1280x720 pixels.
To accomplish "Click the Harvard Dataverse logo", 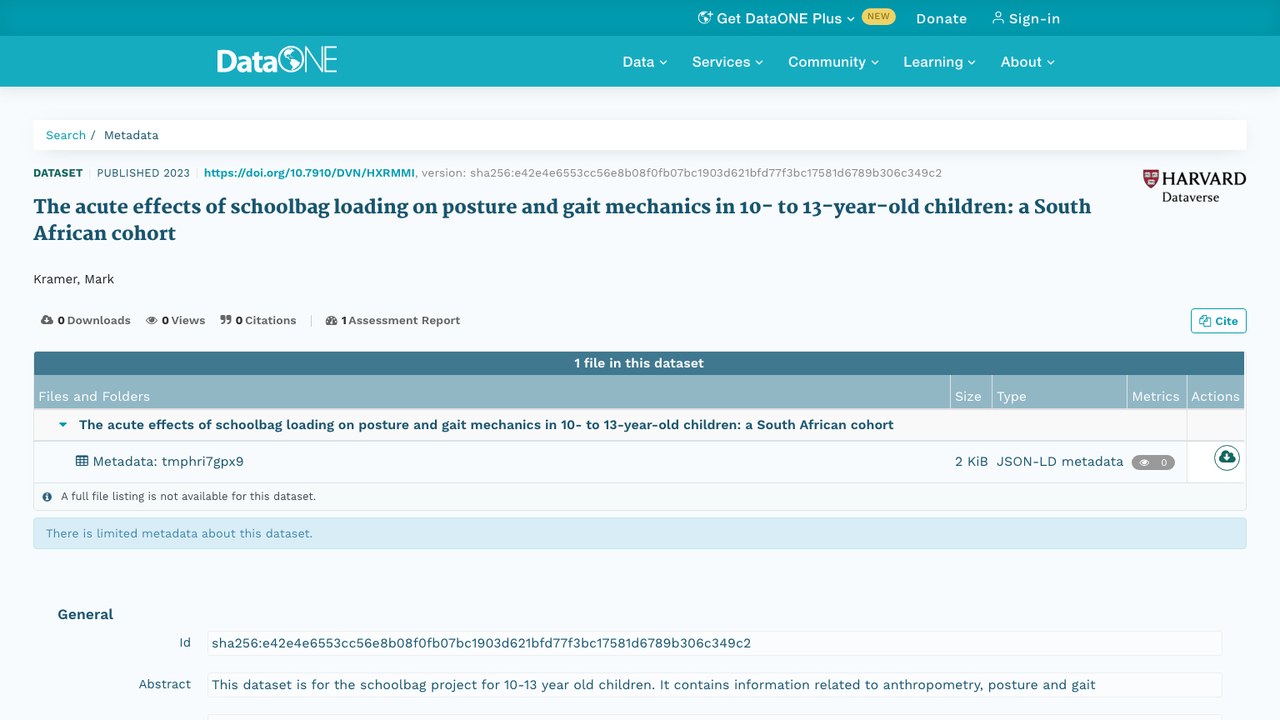I will tap(1194, 186).
